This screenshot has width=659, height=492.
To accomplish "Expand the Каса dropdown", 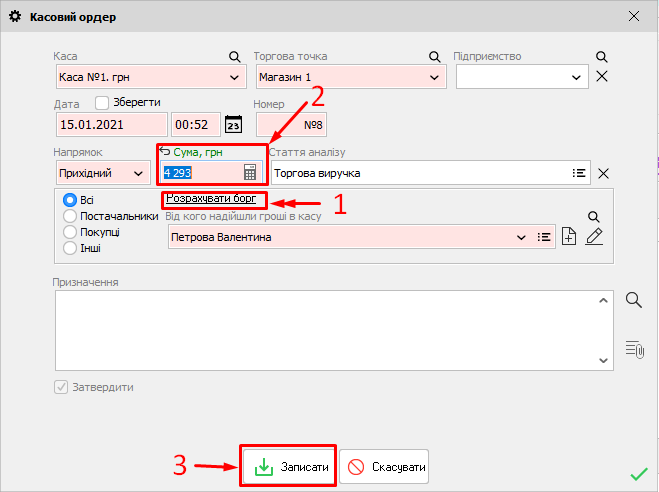I will [x=235, y=77].
